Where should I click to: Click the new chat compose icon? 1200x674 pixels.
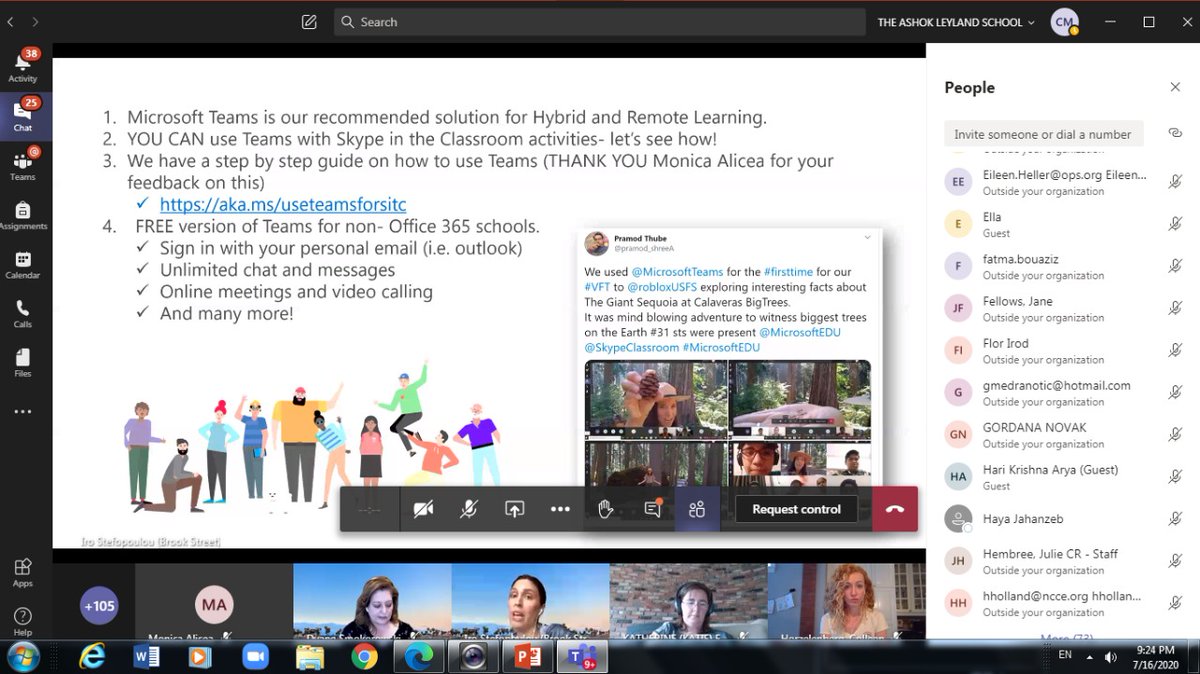point(309,21)
